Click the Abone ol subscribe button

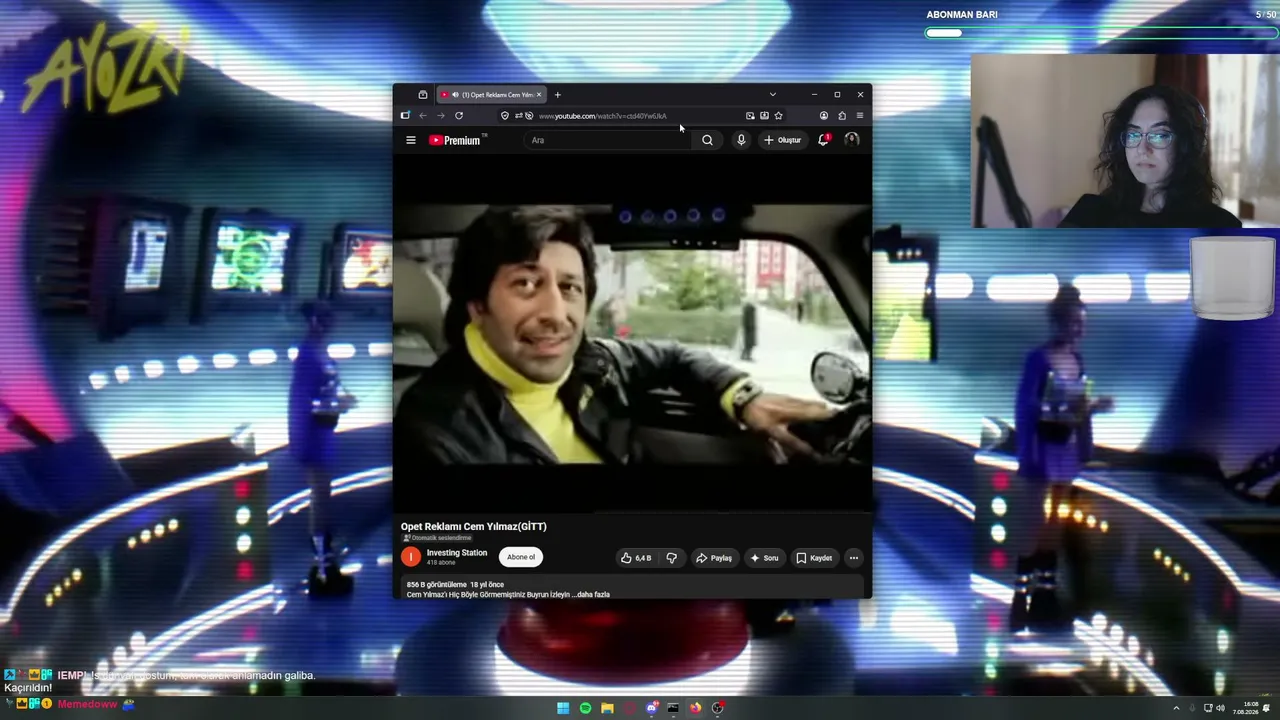(x=521, y=557)
